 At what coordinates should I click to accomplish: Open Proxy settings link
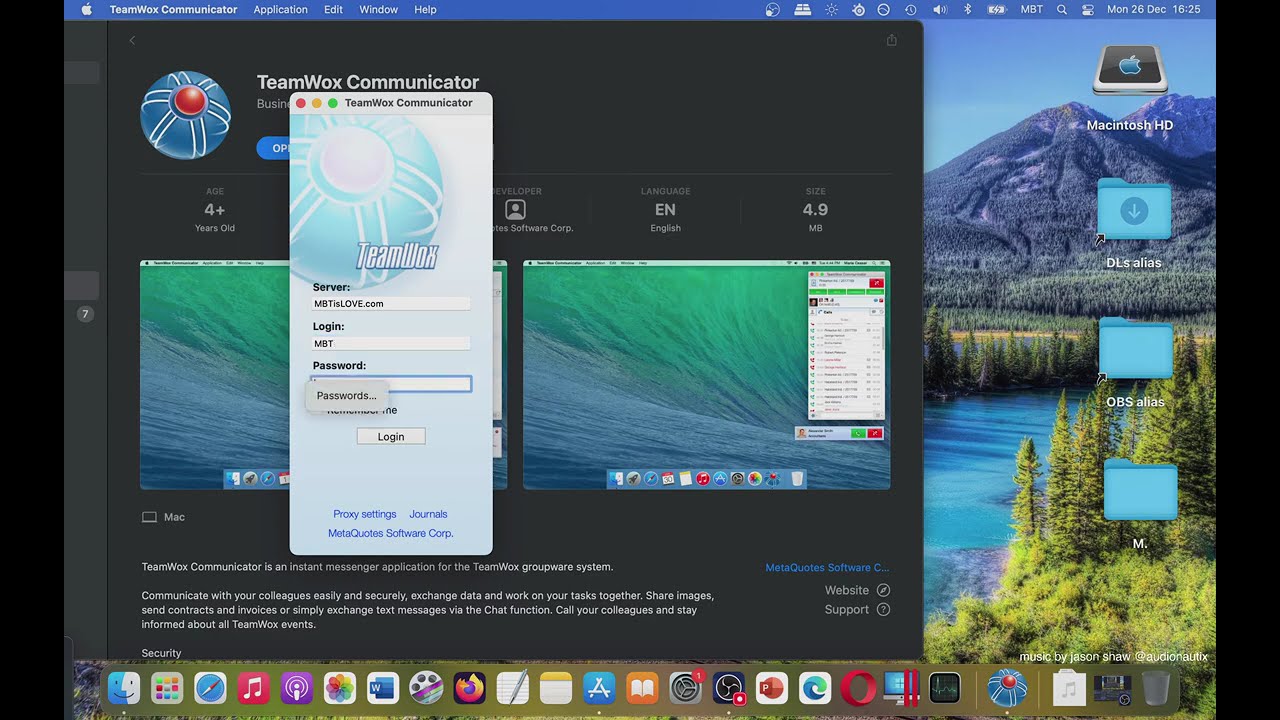(x=365, y=514)
